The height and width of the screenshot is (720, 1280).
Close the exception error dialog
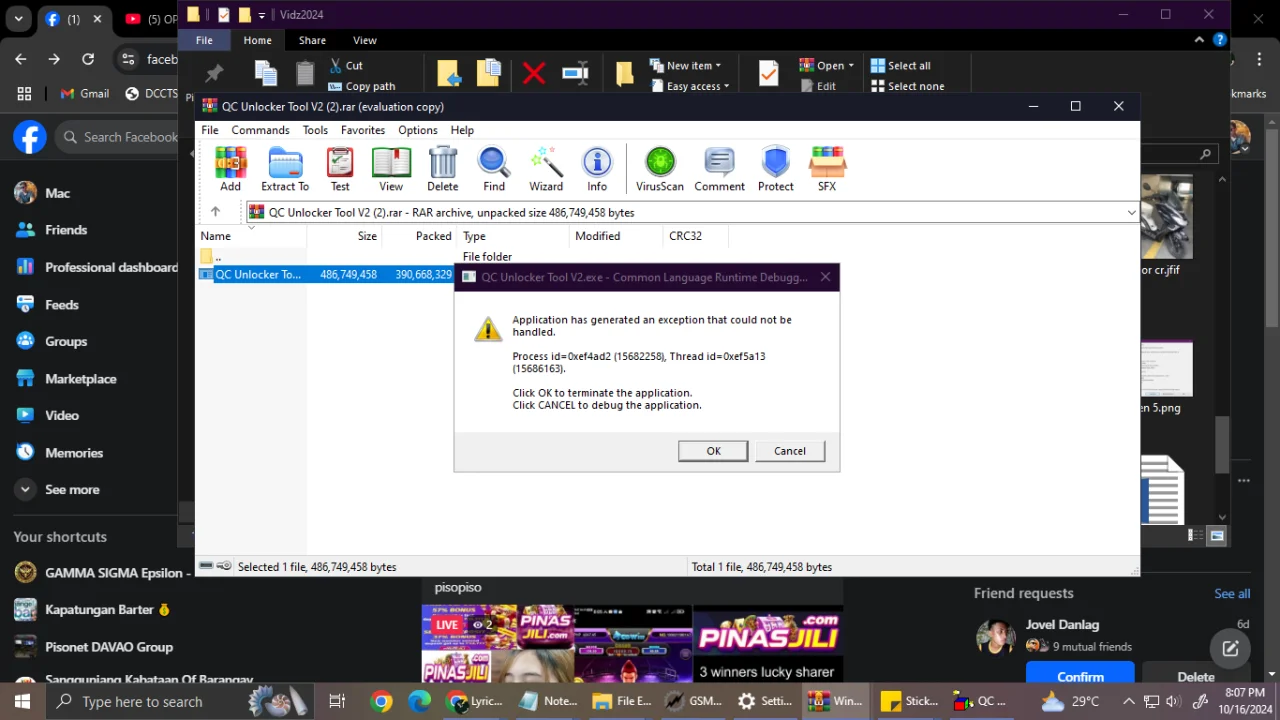pyautogui.click(x=825, y=277)
